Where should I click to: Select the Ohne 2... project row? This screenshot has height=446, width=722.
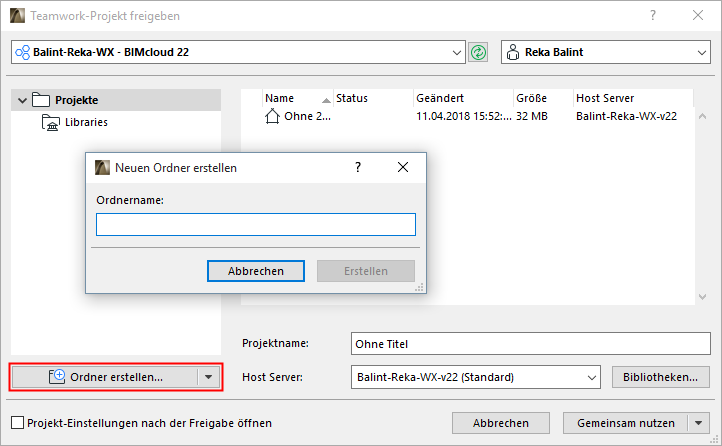point(467,116)
